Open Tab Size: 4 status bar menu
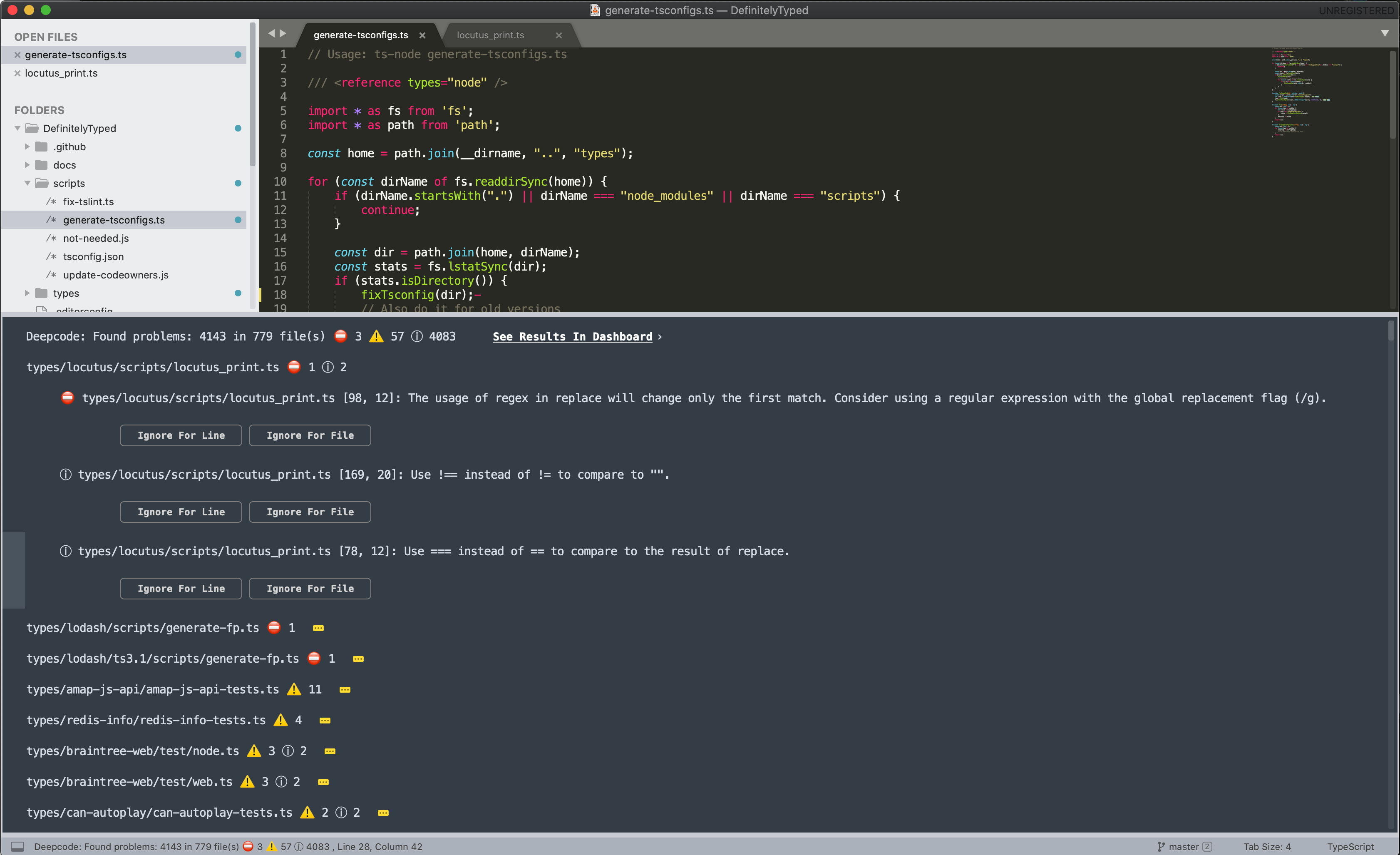Screen dimensions: 1400x855 pyautogui.click(x=1266, y=847)
